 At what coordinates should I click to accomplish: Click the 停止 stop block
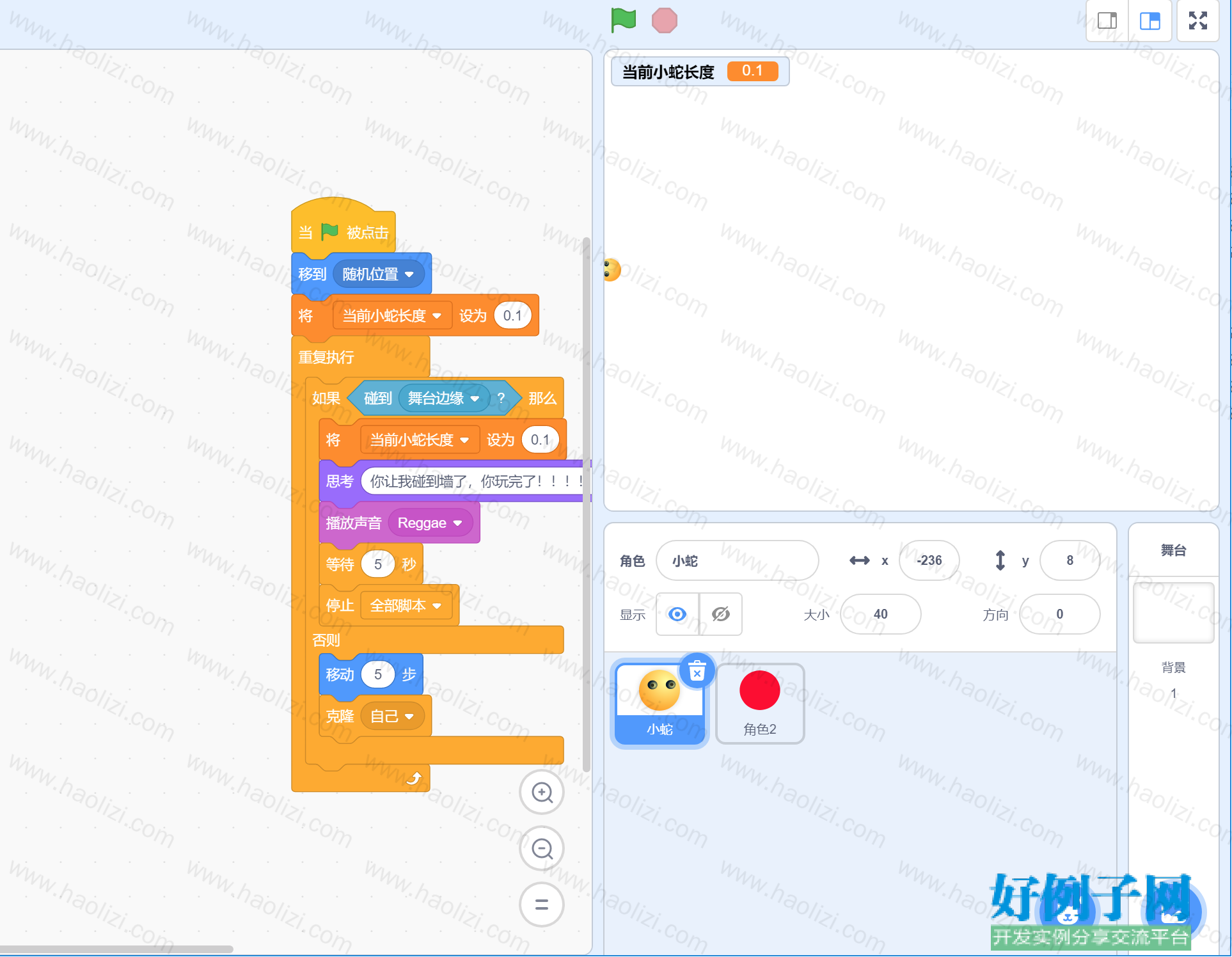click(340, 606)
